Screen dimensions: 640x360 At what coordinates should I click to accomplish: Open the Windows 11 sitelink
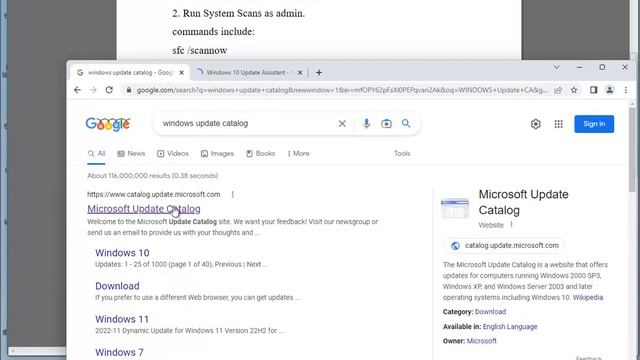(x=122, y=319)
